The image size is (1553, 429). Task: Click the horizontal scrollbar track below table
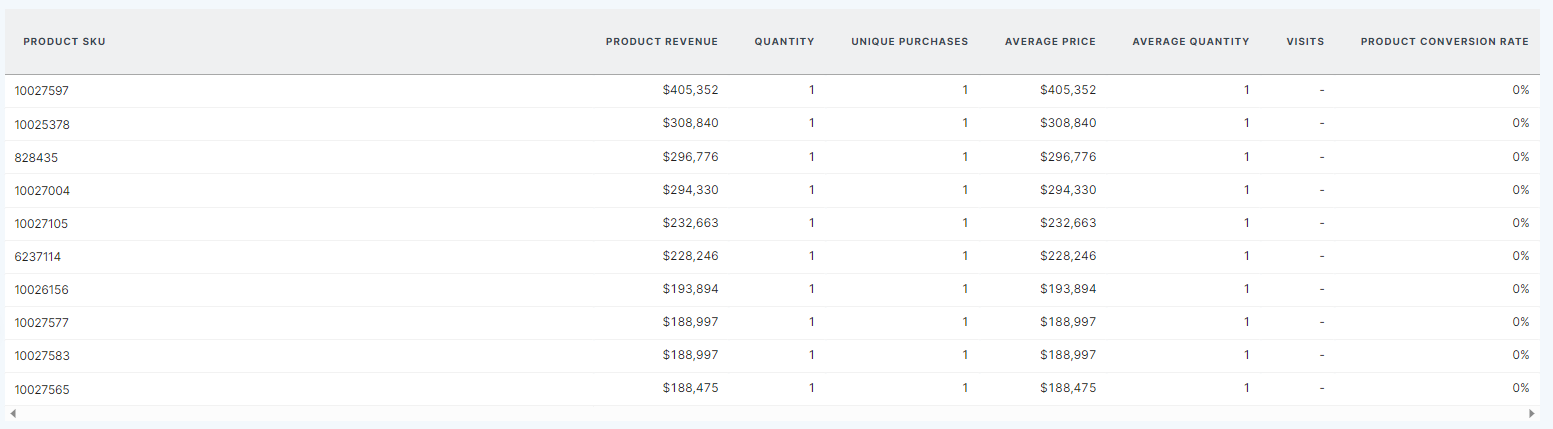coord(770,413)
